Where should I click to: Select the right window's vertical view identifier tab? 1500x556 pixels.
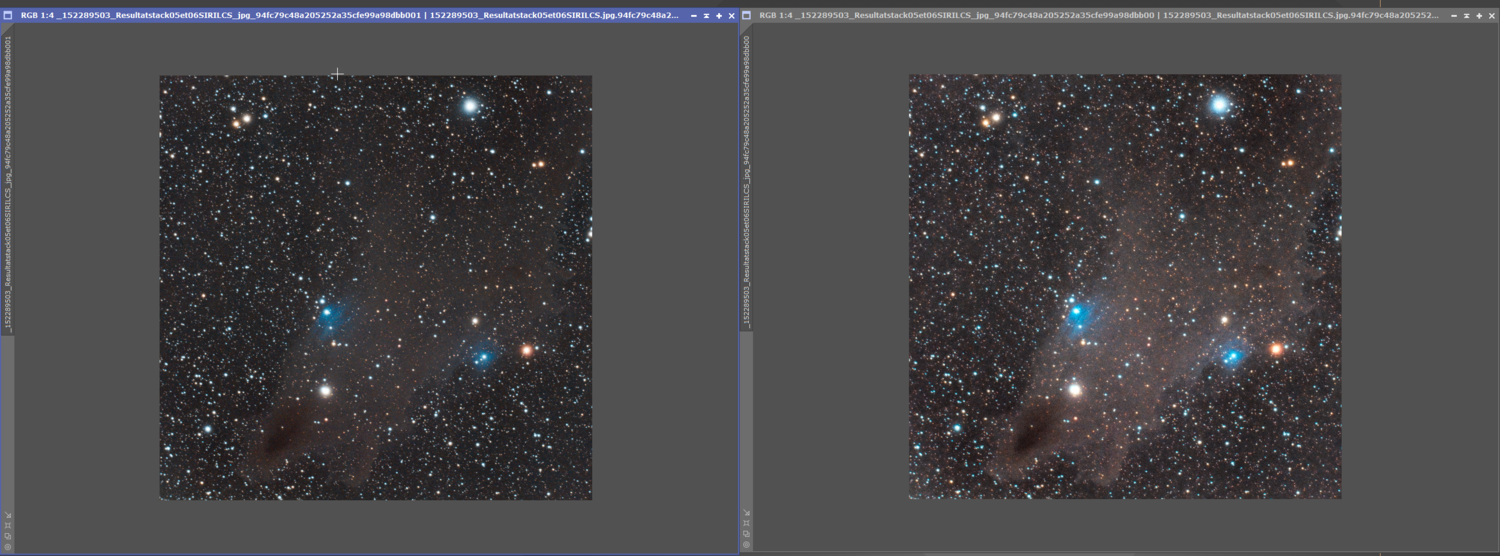(x=746, y=180)
